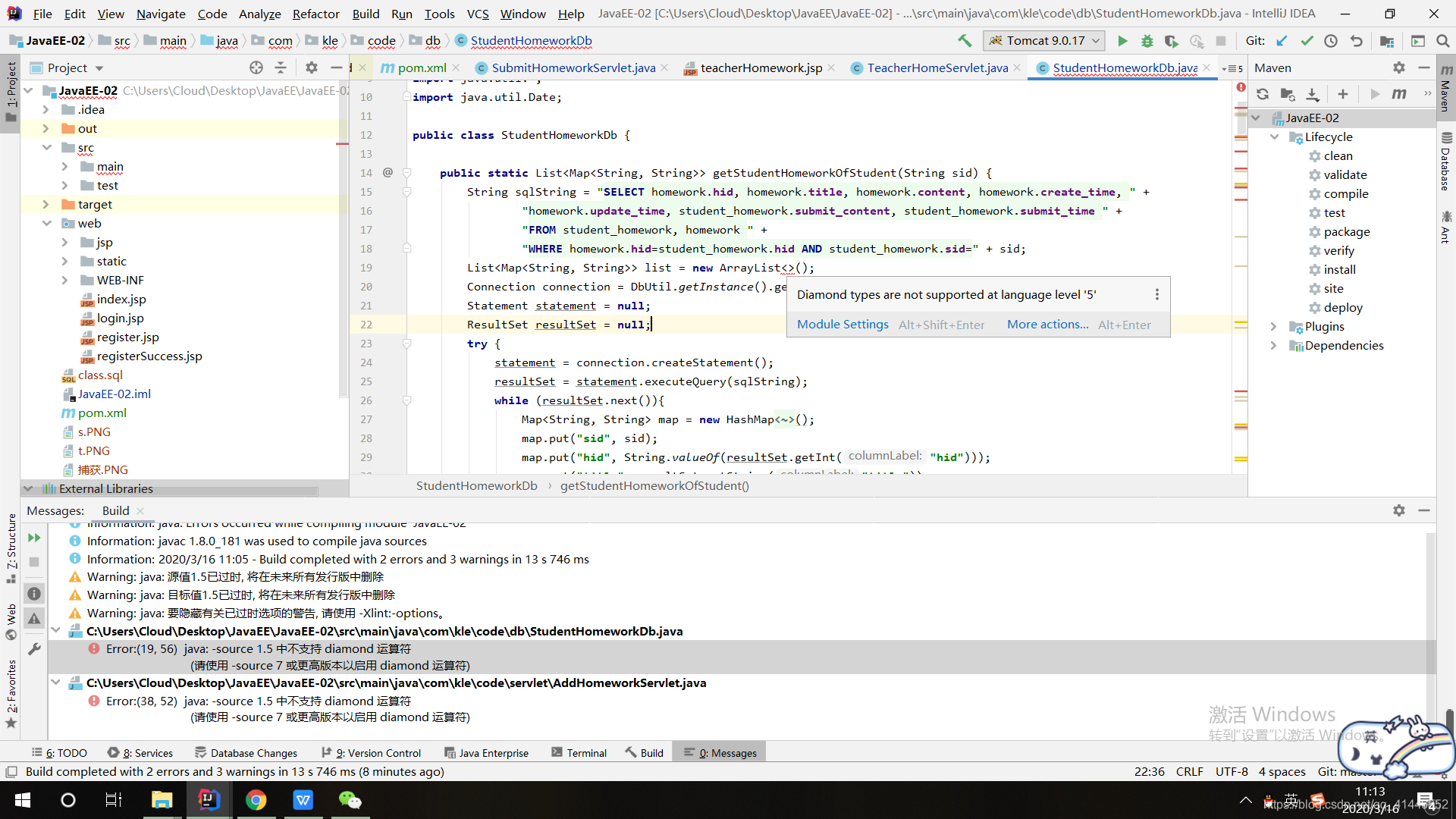
Task: Open Search Everywhere magnifier icon
Action: tap(1442, 41)
